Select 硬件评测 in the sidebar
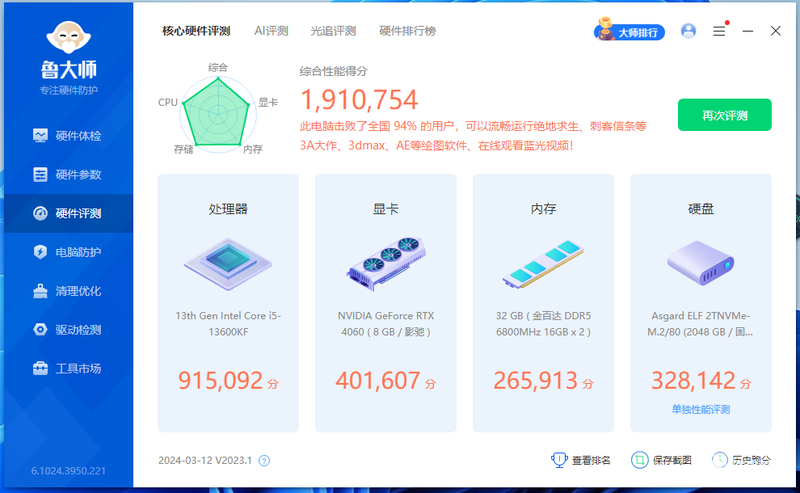Viewport: 800px width, 493px height. point(68,213)
